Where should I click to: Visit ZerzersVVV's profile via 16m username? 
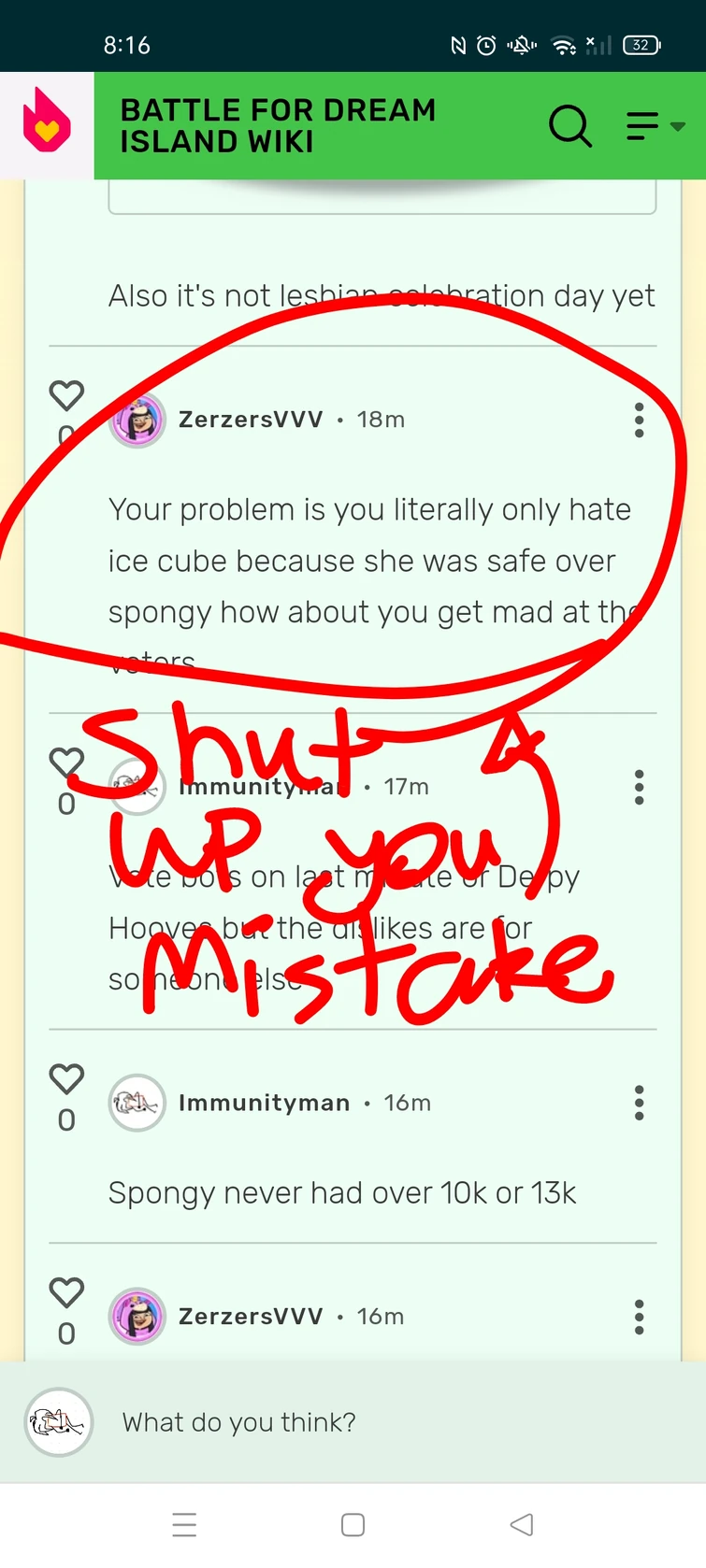pos(251,1316)
